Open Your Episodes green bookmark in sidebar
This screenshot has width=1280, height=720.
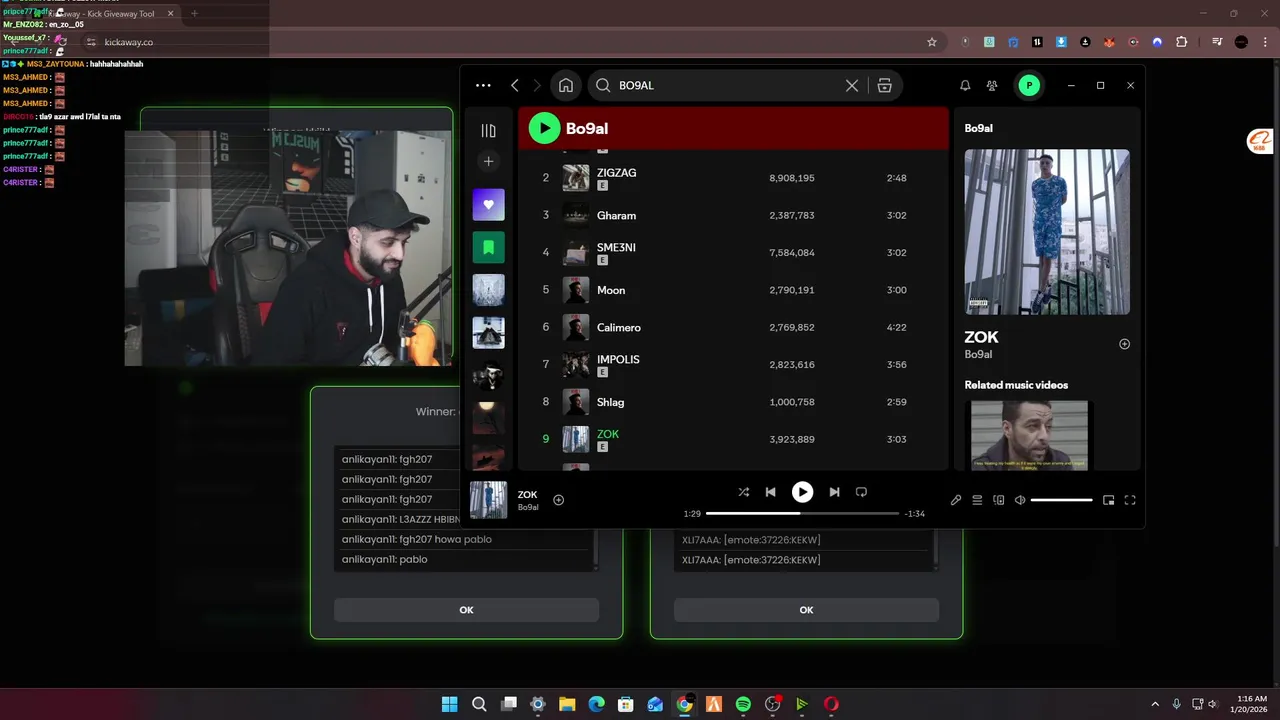point(488,247)
